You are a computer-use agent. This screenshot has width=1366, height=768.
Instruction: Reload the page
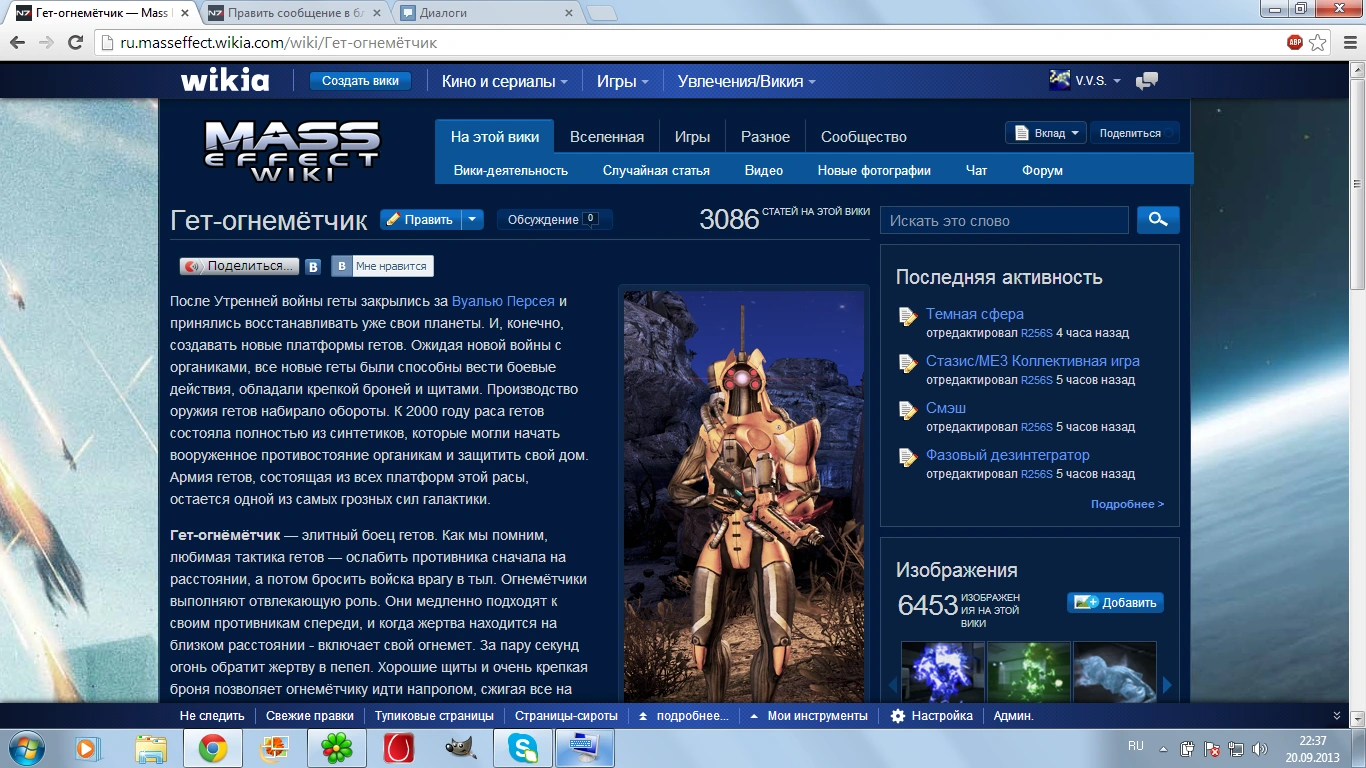pyautogui.click(x=75, y=43)
